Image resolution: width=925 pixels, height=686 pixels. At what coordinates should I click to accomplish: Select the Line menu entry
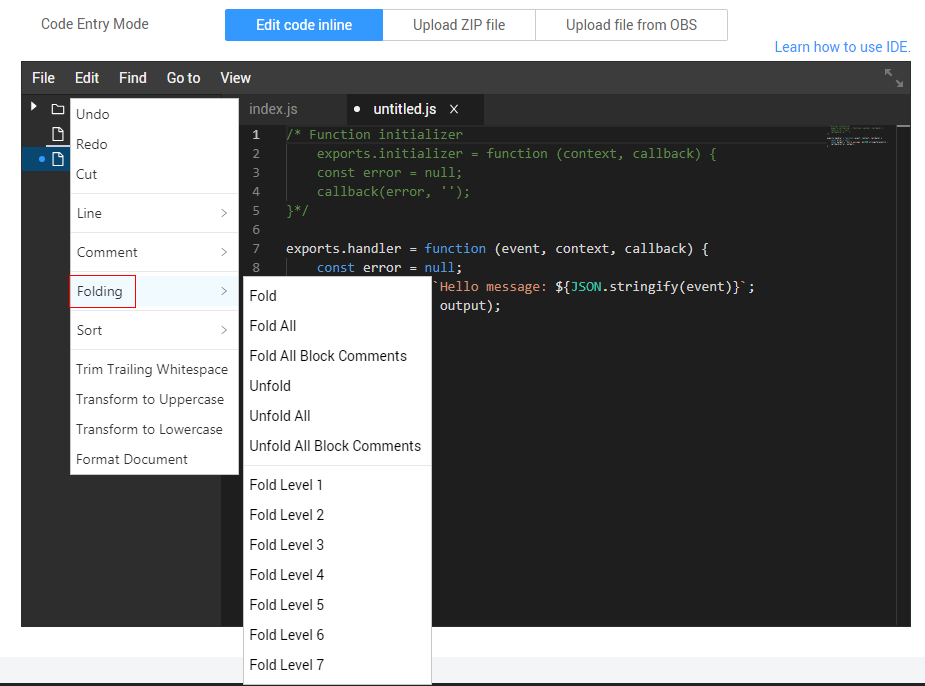pyautogui.click(x=154, y=213)
